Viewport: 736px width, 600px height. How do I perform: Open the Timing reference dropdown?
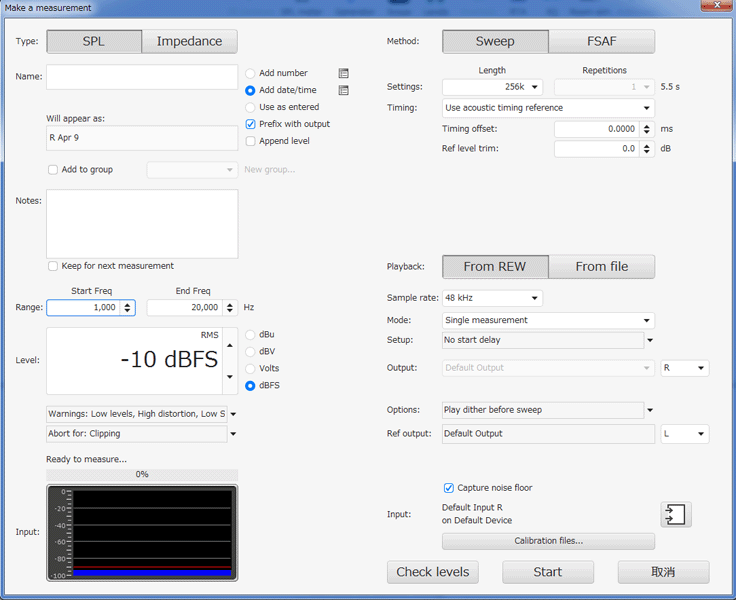pyautogui.click(x=548, y=108)
